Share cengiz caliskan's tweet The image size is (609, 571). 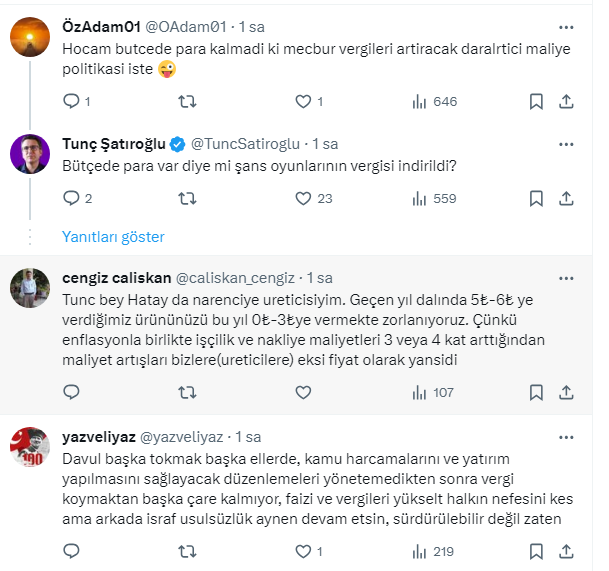[566, 393]
